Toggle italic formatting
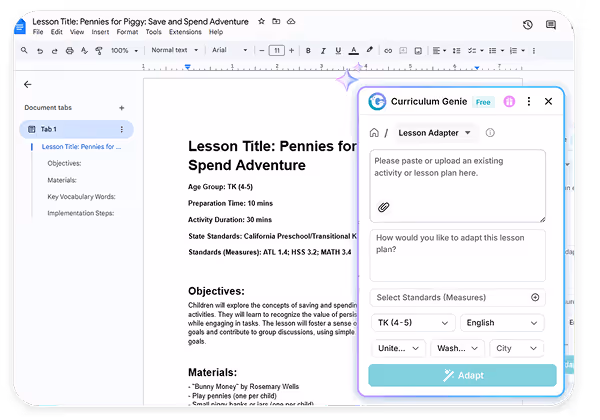Image resolution: width=600 pixels, height=420 pixels. point(323,50)
